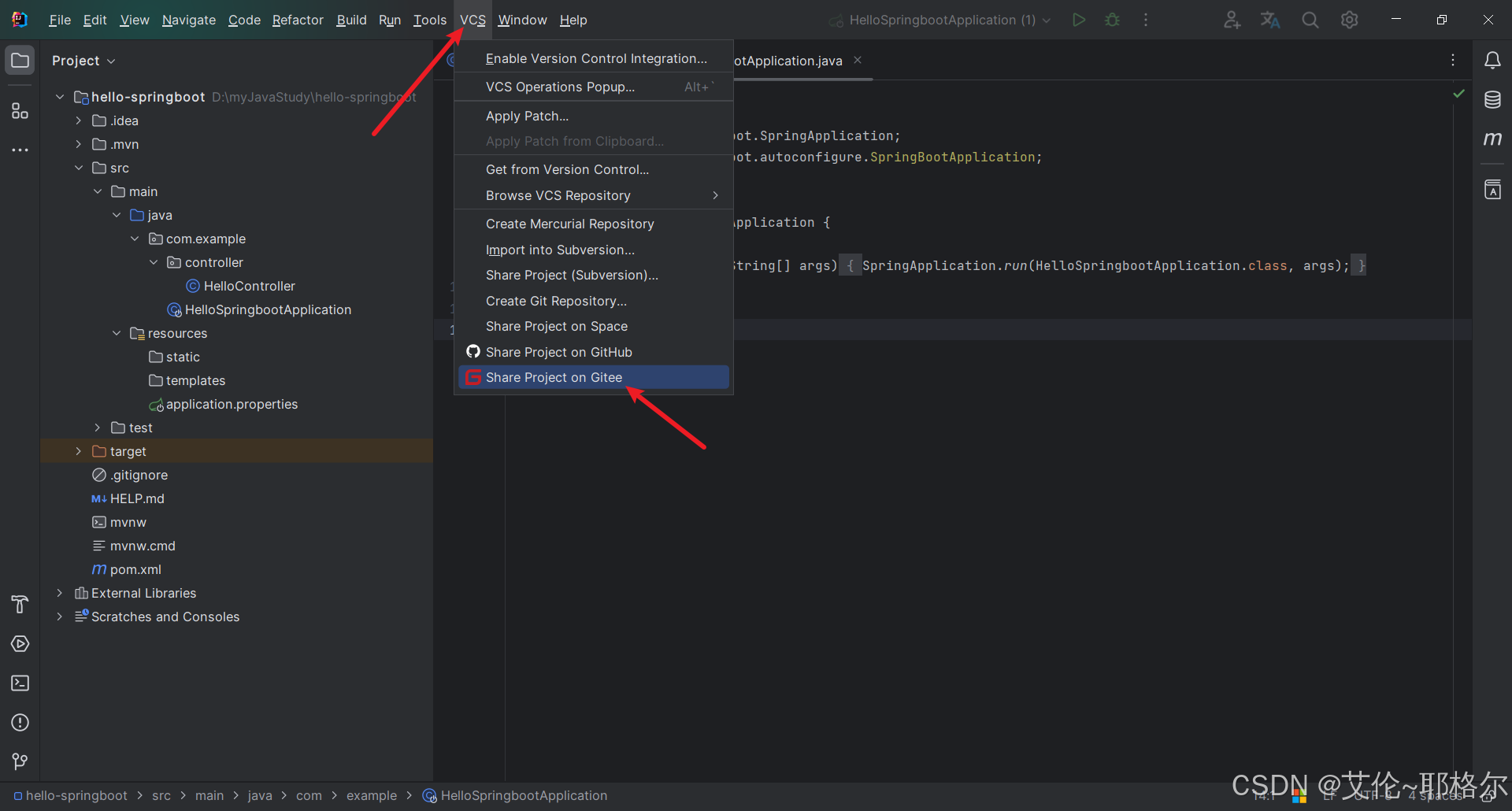Open IDE settings gear

pos(1349,20)
